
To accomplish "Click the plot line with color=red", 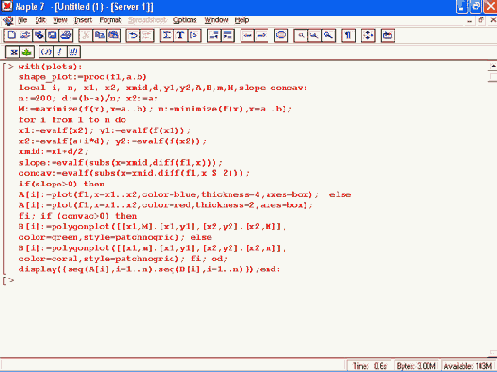I will (165, 205).
